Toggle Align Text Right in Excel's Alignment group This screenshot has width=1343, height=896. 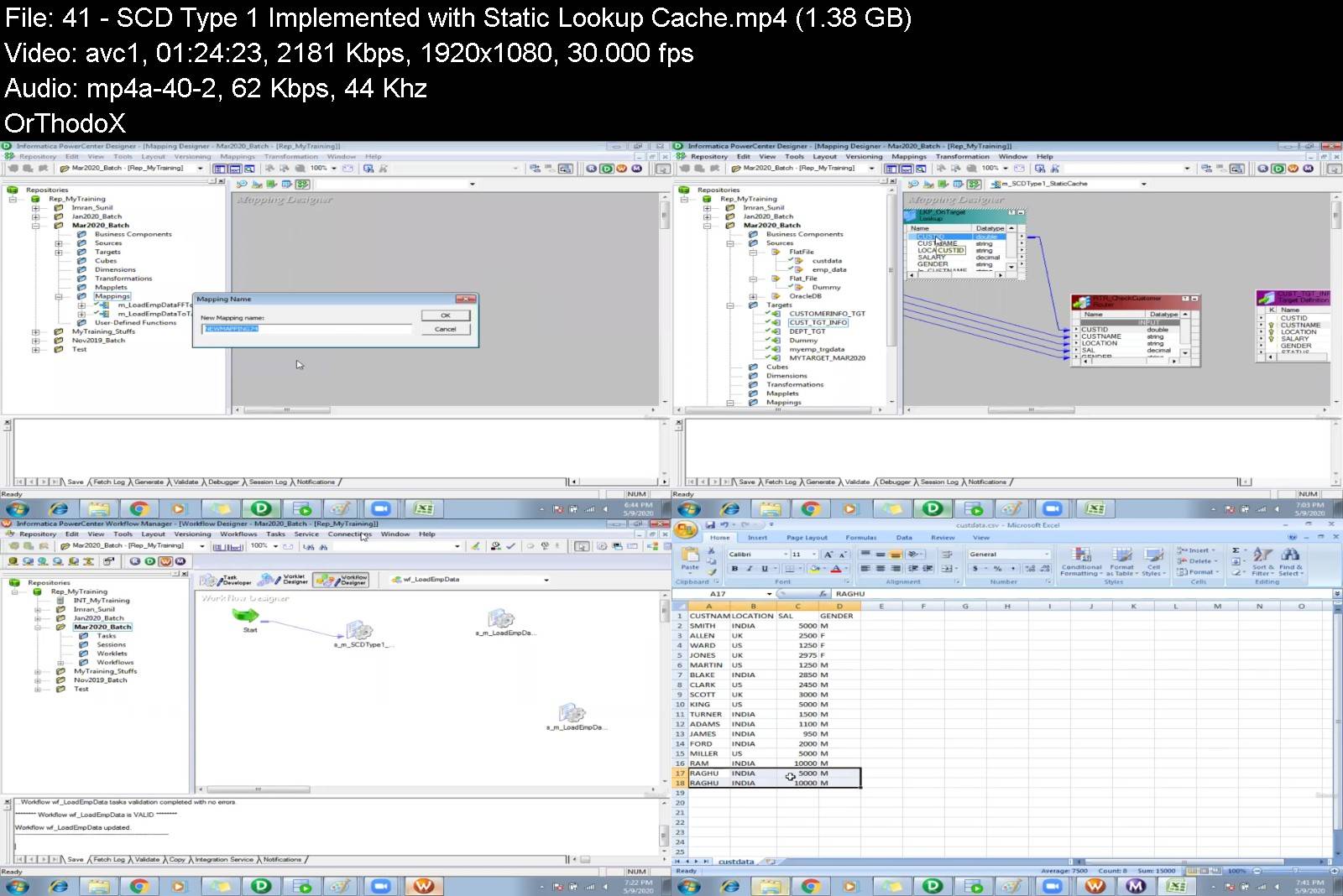(896, 569)
